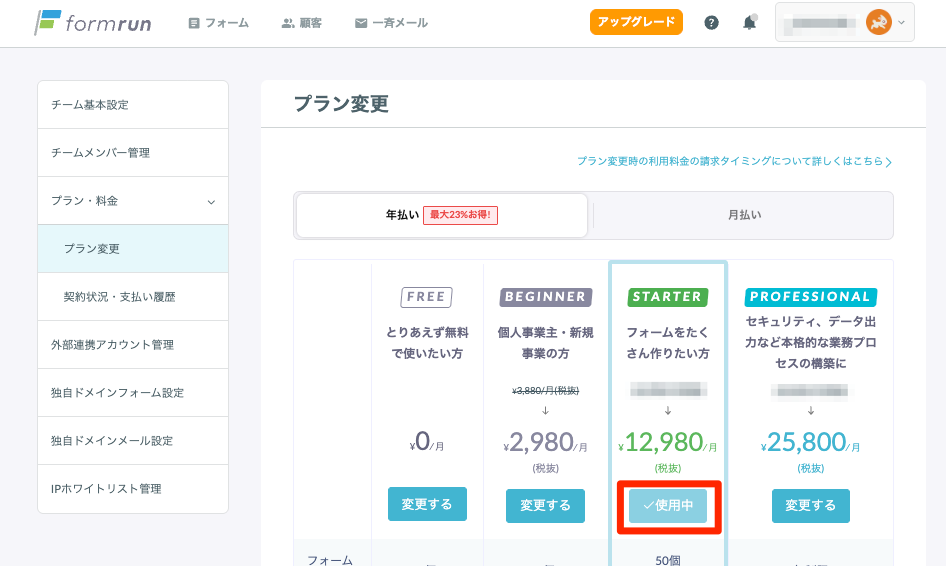Open billing timing details link

click(x=734, y=161)
